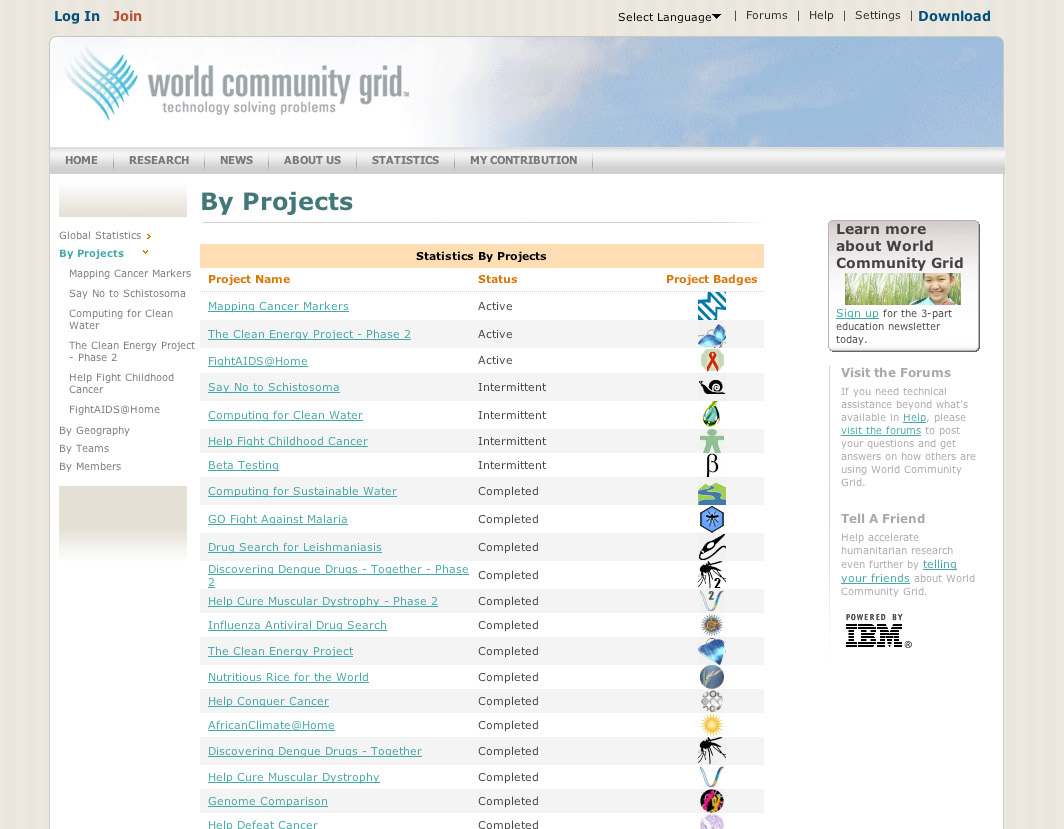Screen dimensions: 1064x829
Task: Click the Help Fight Childhood Cancer figure badge
Action: click(x=711, y=441)
